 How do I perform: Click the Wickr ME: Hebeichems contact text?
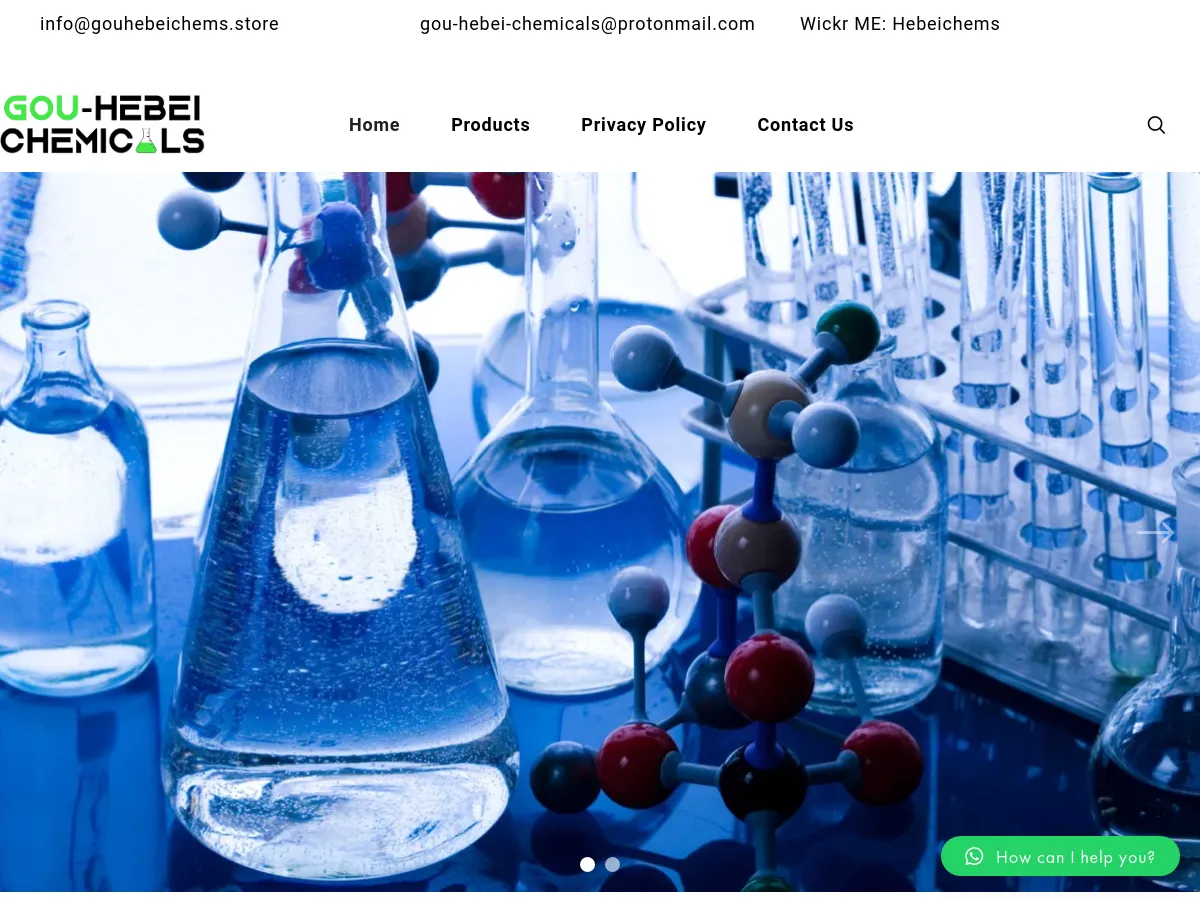(900, 24)
